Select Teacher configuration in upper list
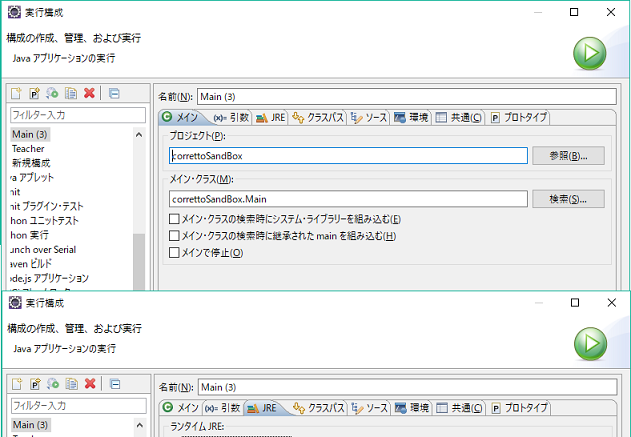631x437 pixels. click(x=28, y=148)
